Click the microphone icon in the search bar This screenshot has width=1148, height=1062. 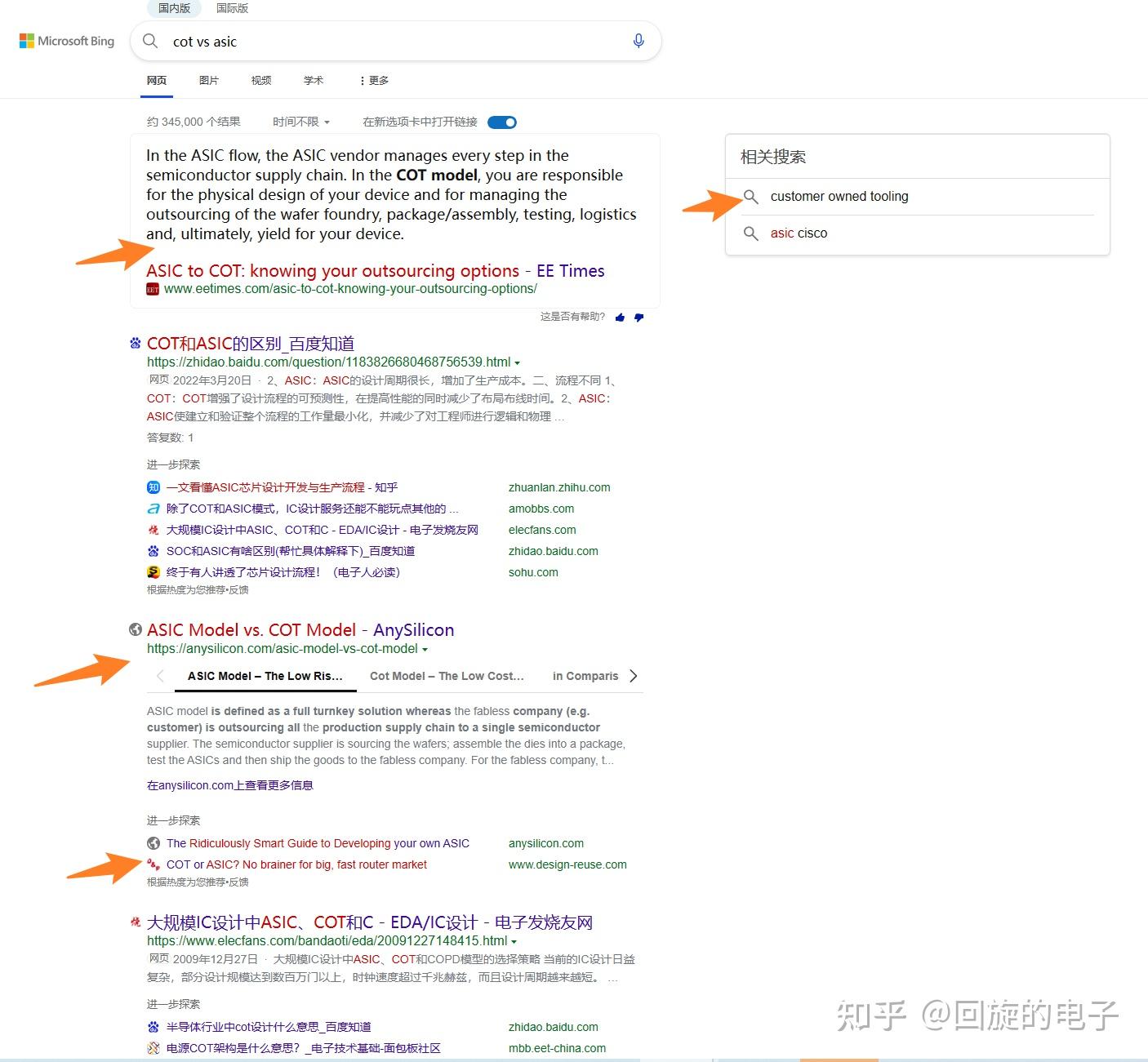point(639,41)
